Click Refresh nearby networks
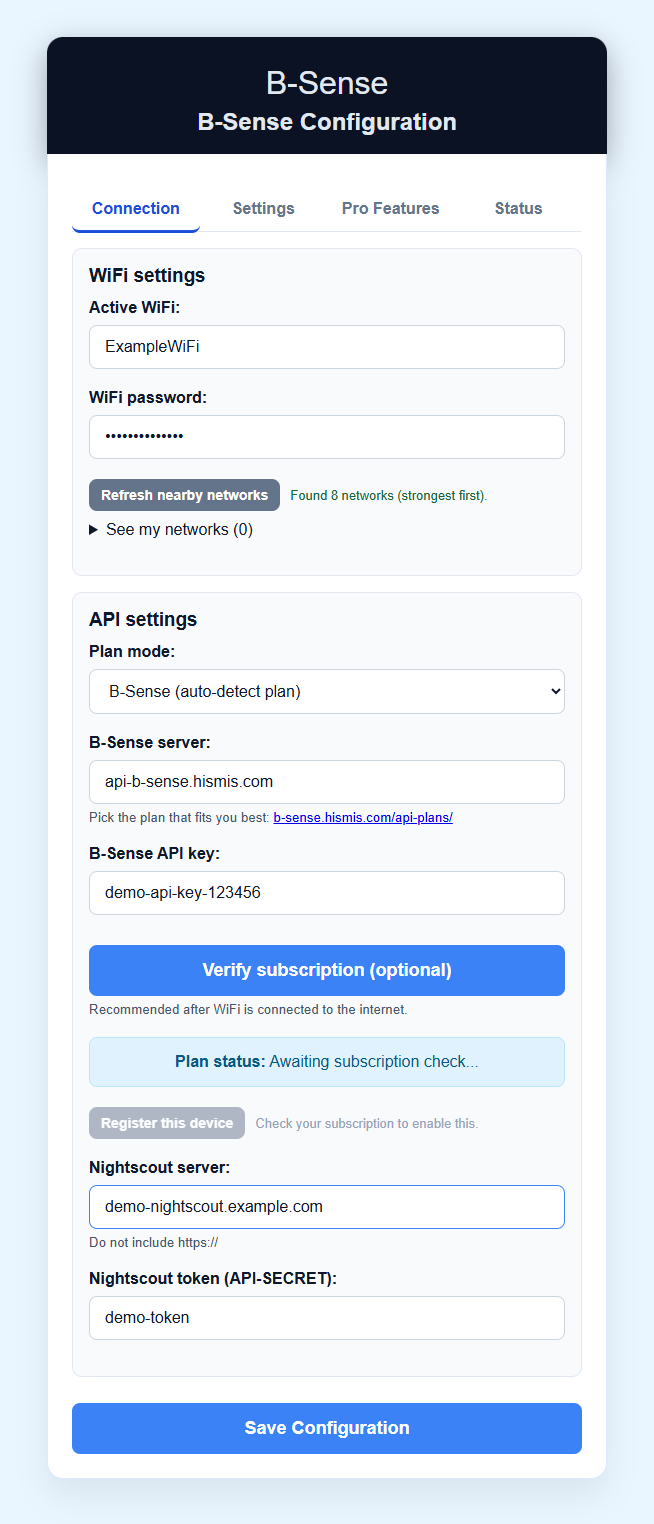The image size is (654, 1524). 184,494
